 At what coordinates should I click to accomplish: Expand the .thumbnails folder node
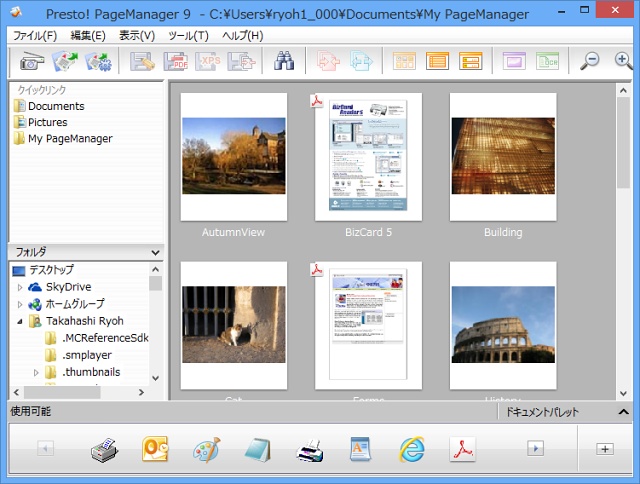(x=36, y=373)
